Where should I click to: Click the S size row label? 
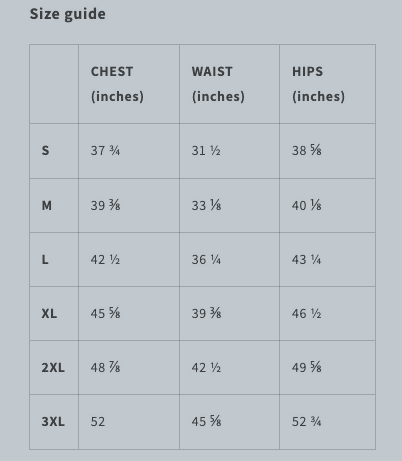(45, 151)
